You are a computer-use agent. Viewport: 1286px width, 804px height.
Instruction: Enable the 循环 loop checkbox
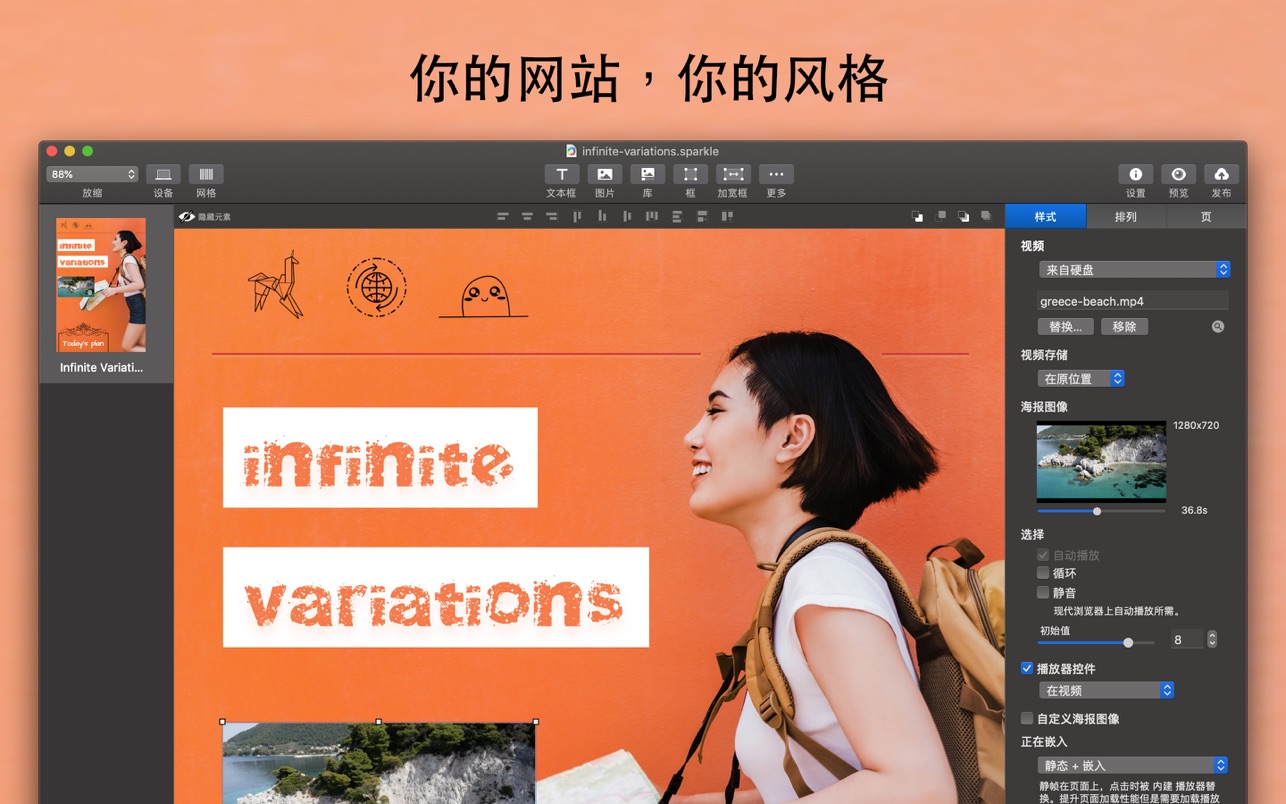pos(1043,574)
